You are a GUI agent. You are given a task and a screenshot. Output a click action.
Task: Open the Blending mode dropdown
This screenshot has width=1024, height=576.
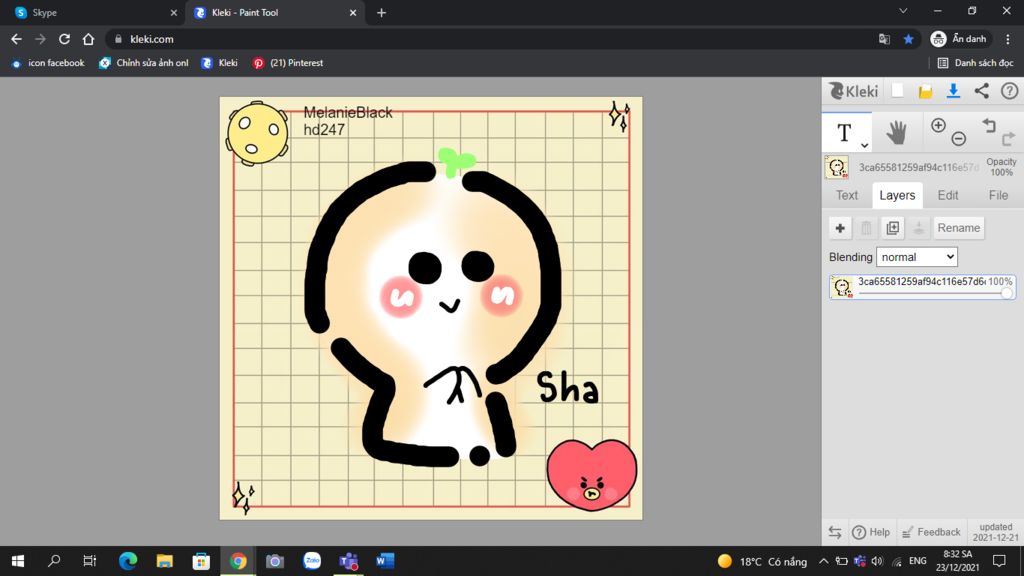pyautogui.click(x=916, y=257)
